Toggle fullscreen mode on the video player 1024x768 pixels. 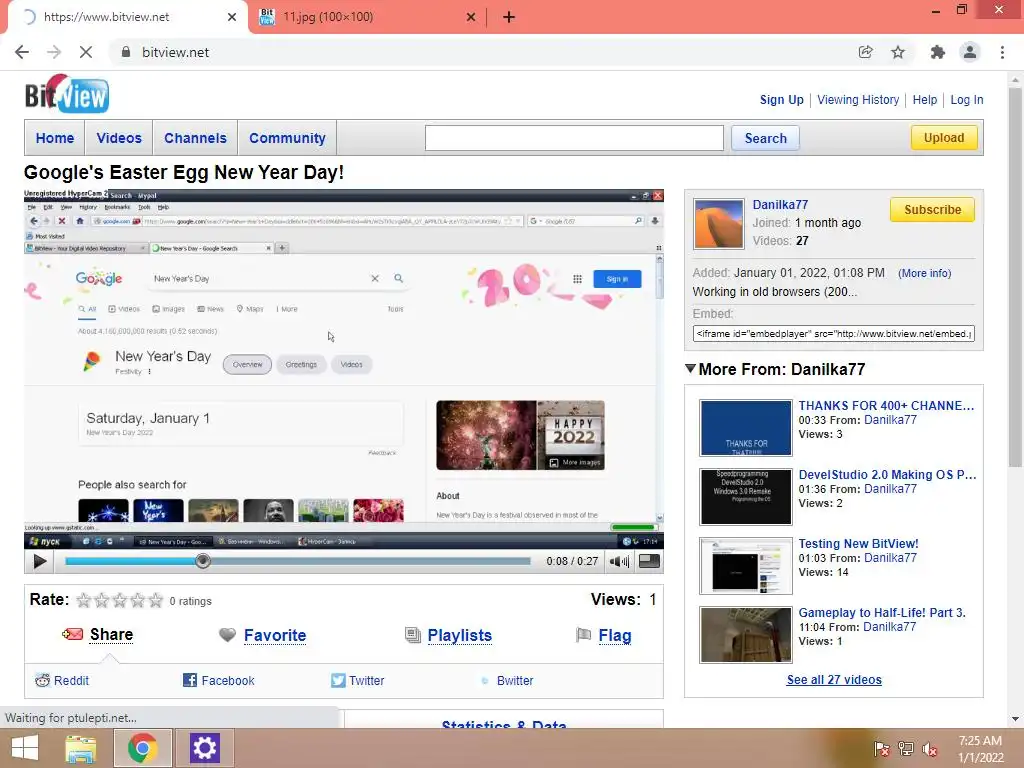tap(649, 561)
